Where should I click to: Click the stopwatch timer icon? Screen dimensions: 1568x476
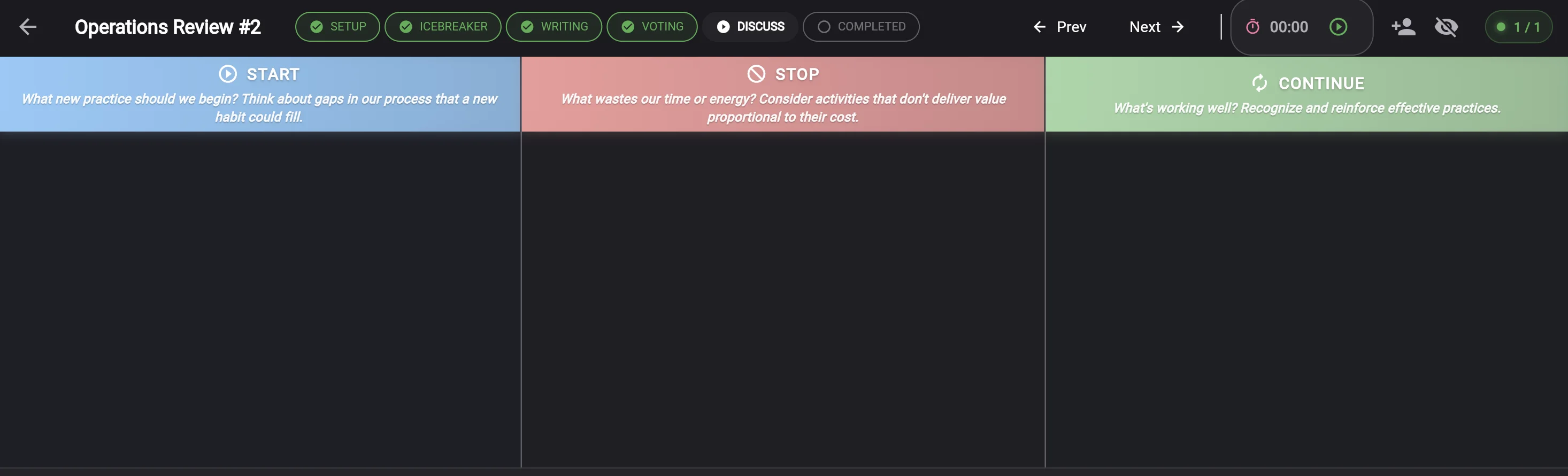tap(1252, 27)
